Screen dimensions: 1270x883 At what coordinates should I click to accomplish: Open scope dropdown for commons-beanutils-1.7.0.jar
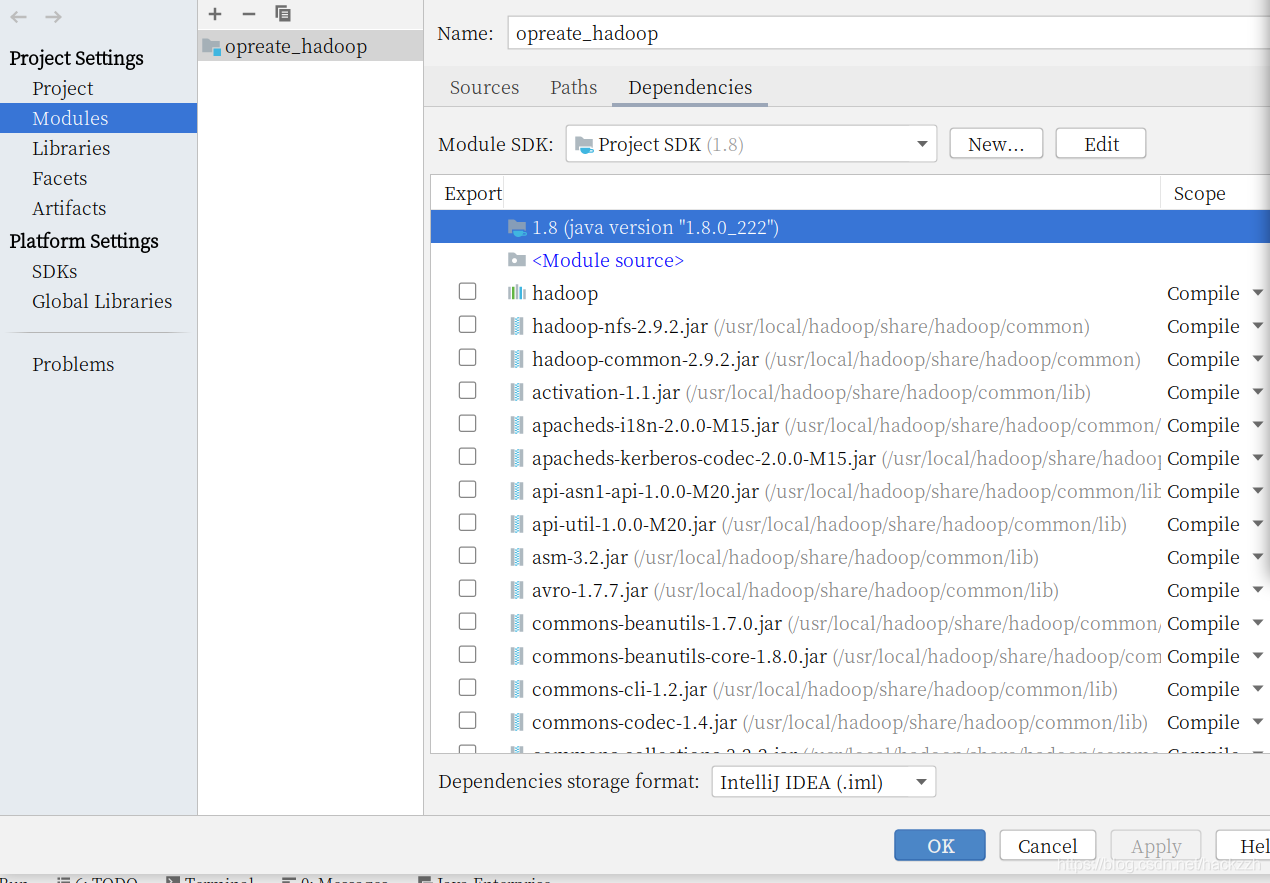[1257, 623]
